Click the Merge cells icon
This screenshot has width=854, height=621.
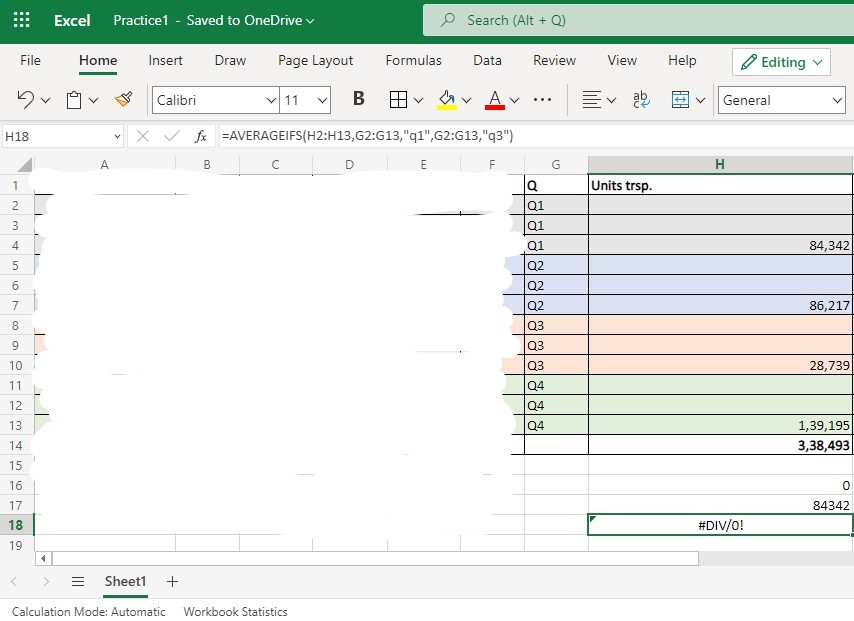pos(681,100)
